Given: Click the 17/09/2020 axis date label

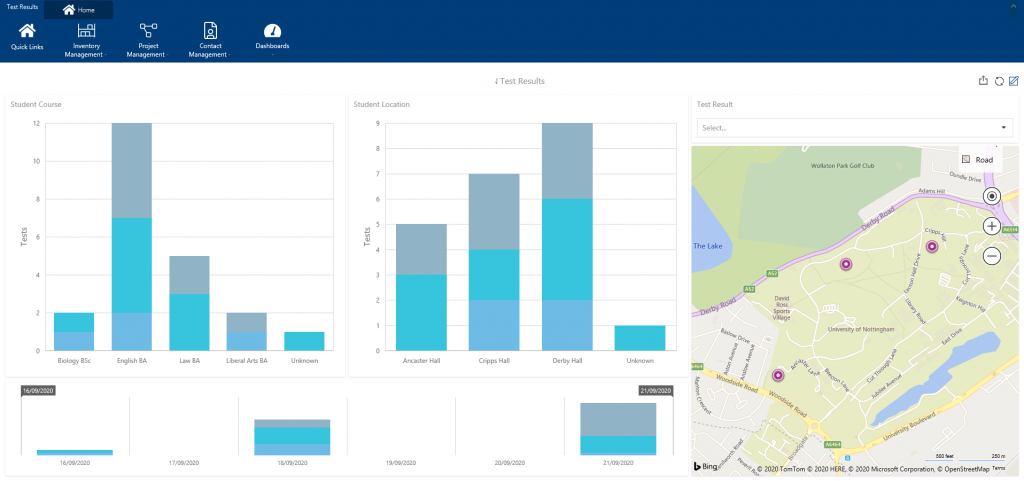Looking at the screenshot, I should (x=184, y=463).
